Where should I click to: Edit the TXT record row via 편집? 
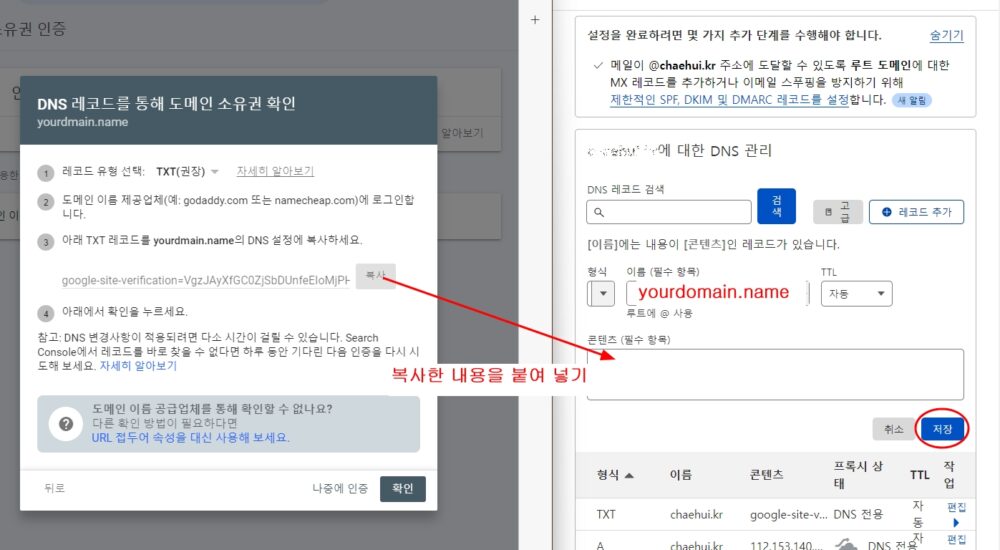point(956,507)
